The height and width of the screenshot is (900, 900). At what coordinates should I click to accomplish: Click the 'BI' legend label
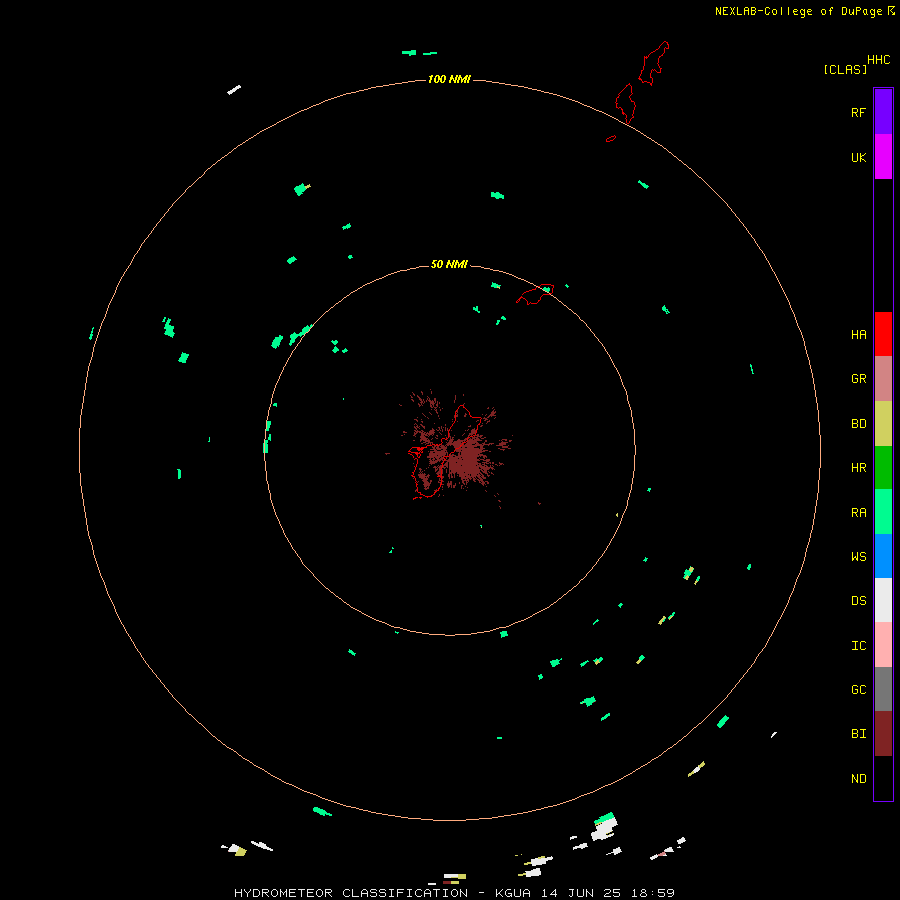(x=858, y=734)
